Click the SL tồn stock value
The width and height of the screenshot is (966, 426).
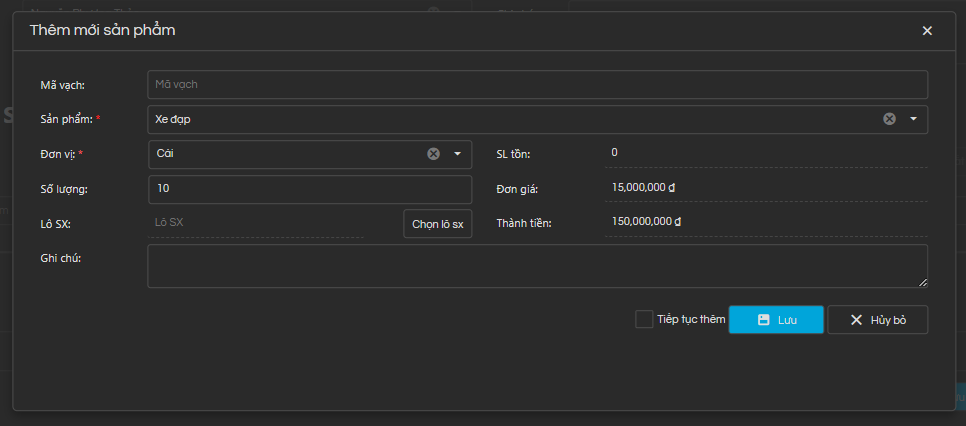[615, 153]
